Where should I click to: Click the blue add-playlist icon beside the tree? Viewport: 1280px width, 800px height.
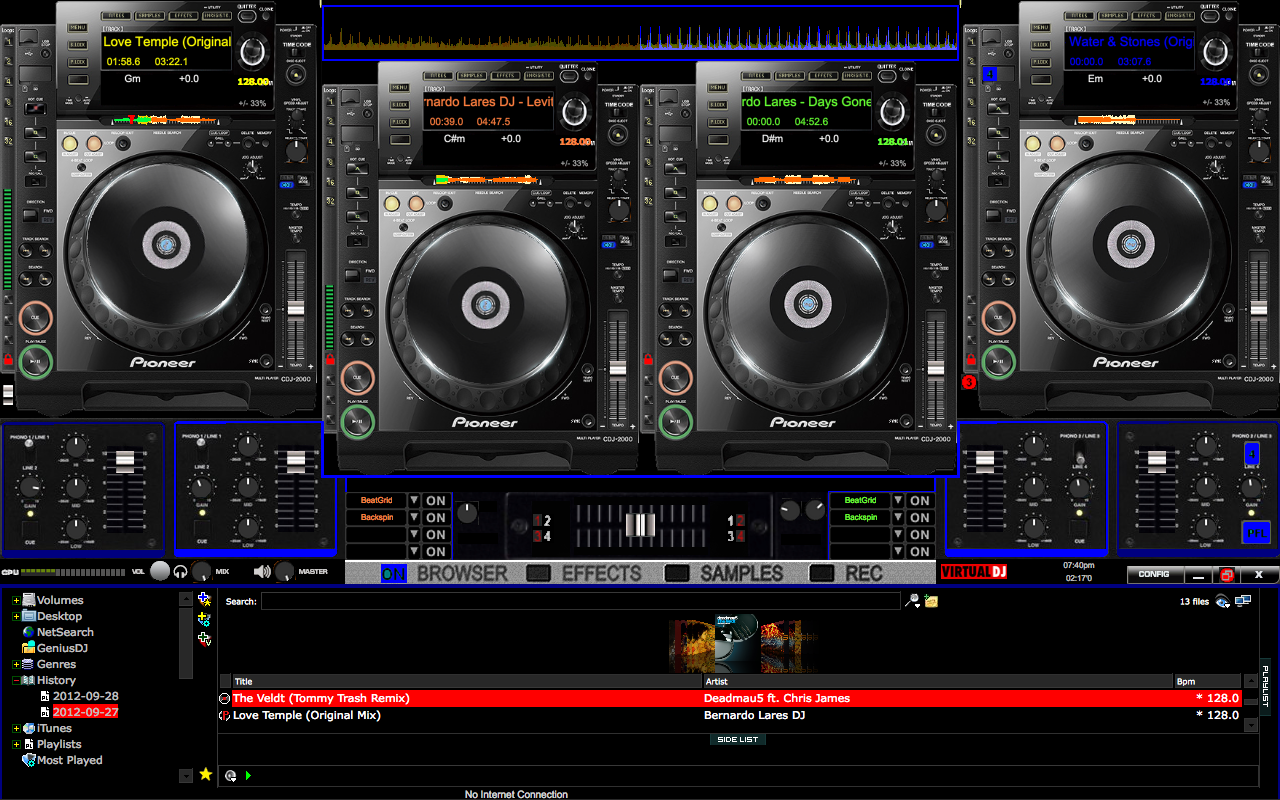click(205, 598)
